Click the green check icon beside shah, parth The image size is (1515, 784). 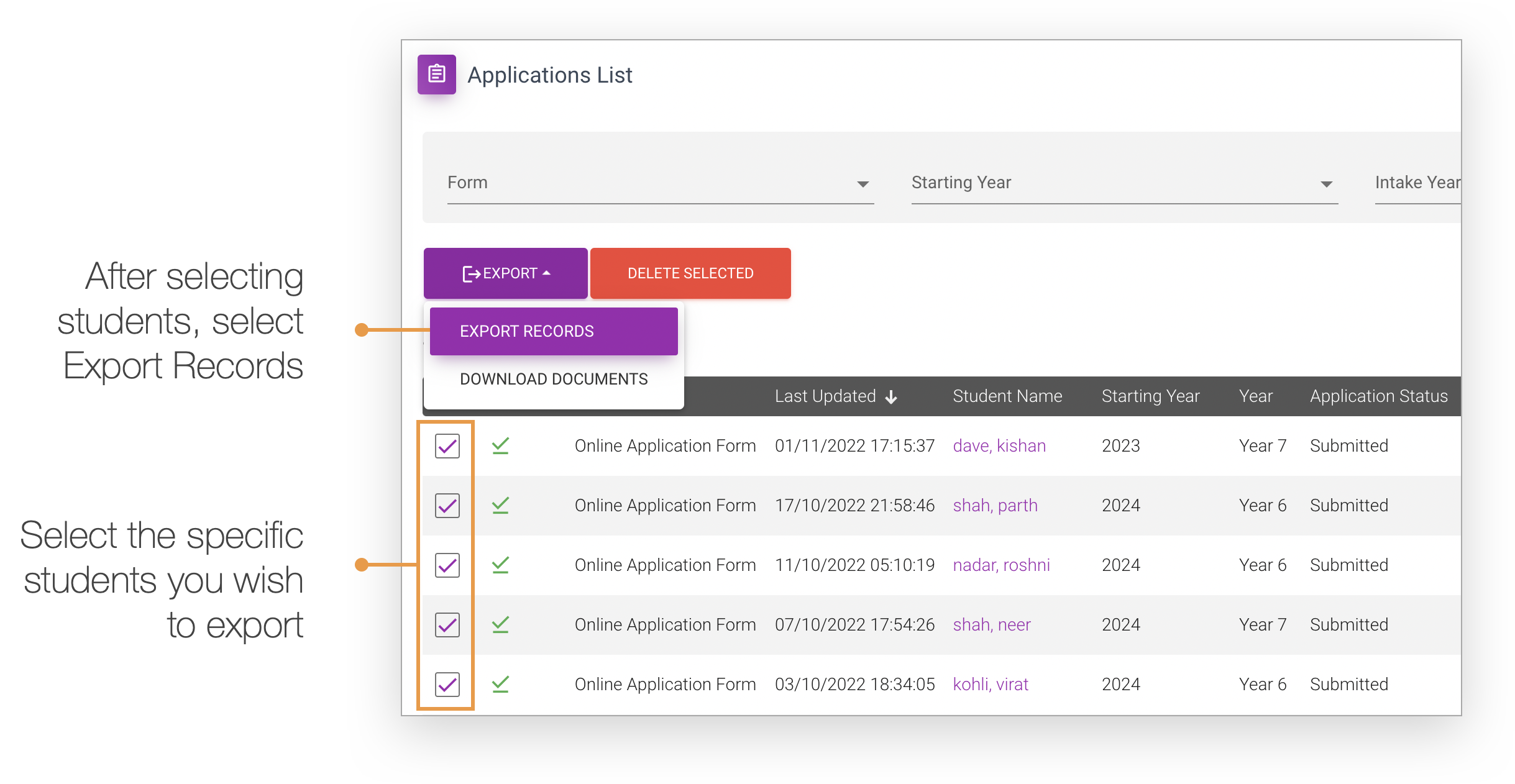(x=501, y=505)
